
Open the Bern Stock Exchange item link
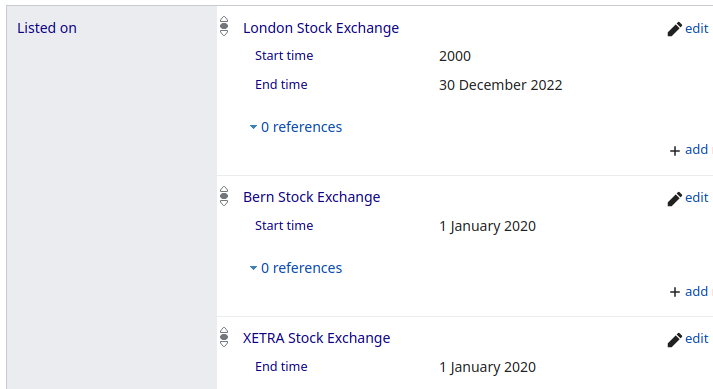pyautogui.click(x=311, y=197)
